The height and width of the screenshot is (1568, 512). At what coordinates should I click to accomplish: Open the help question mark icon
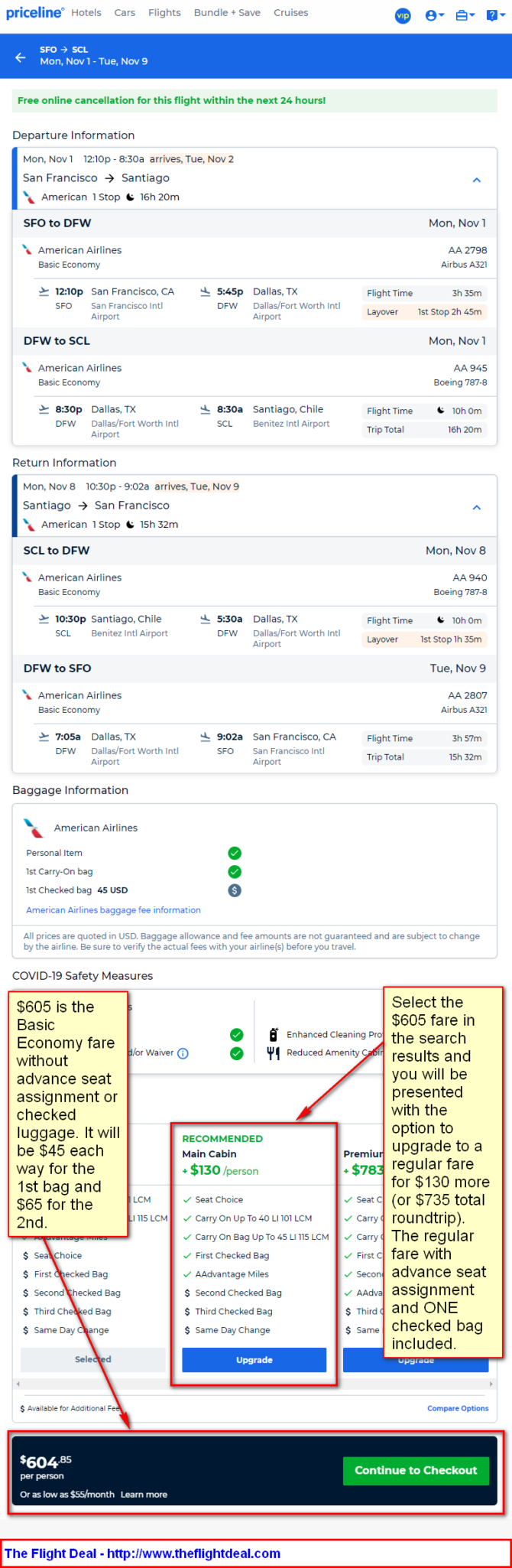pos(494,15)
